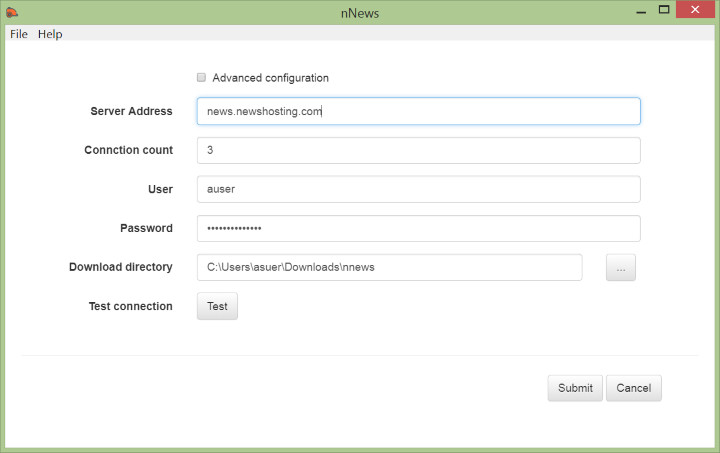Select the User text field

coord(418,189)
